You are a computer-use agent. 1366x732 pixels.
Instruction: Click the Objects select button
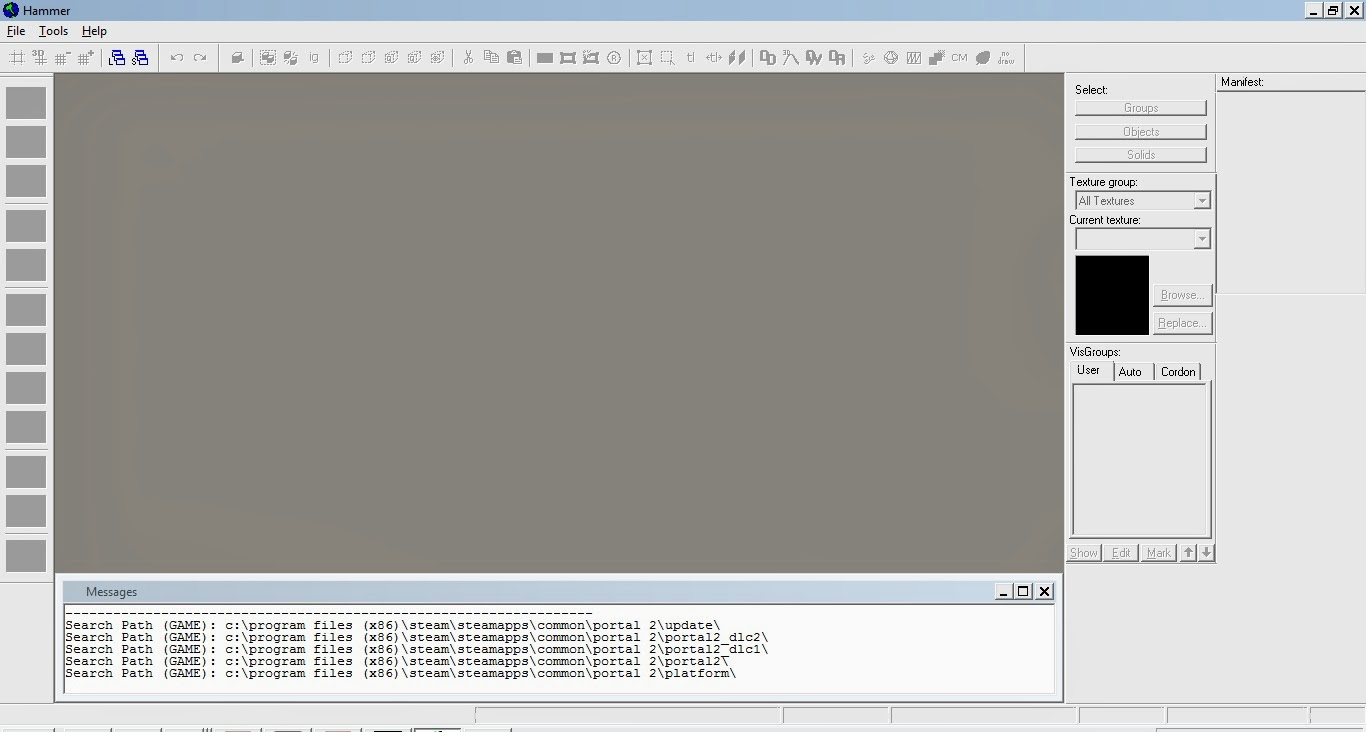(1140, 131)
